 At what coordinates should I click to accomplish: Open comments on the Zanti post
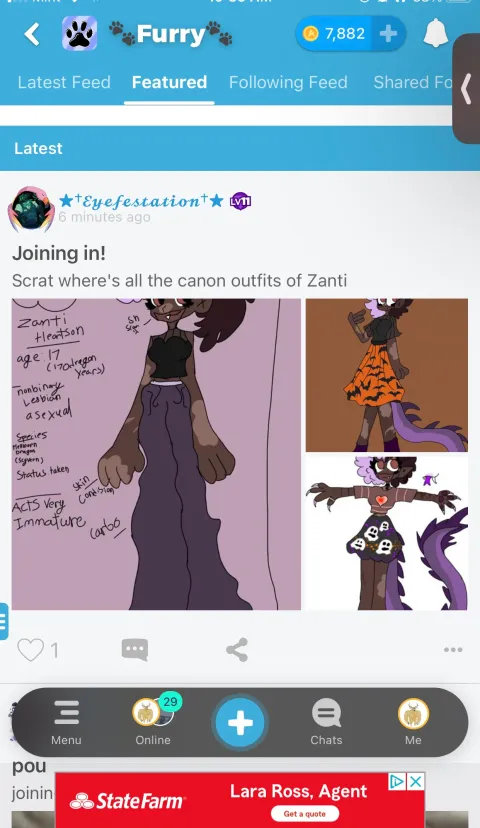[135, 650]
